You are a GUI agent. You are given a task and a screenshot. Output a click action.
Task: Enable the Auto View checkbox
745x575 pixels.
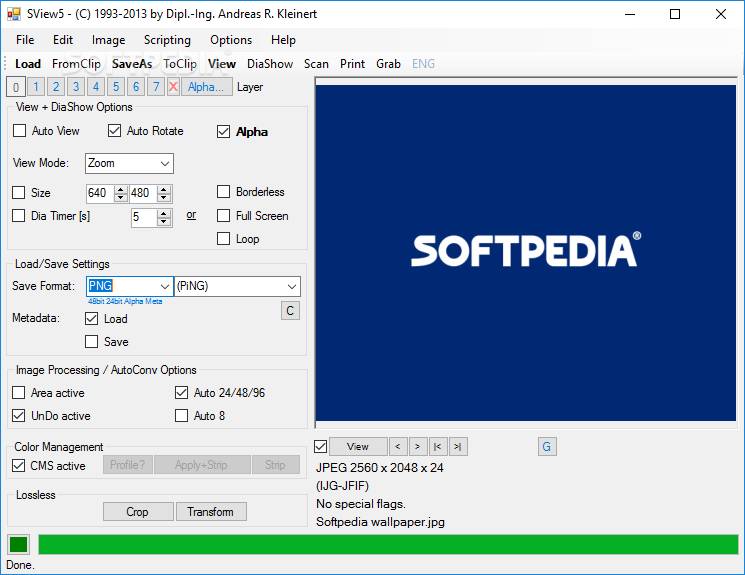[x=19, y=131]
